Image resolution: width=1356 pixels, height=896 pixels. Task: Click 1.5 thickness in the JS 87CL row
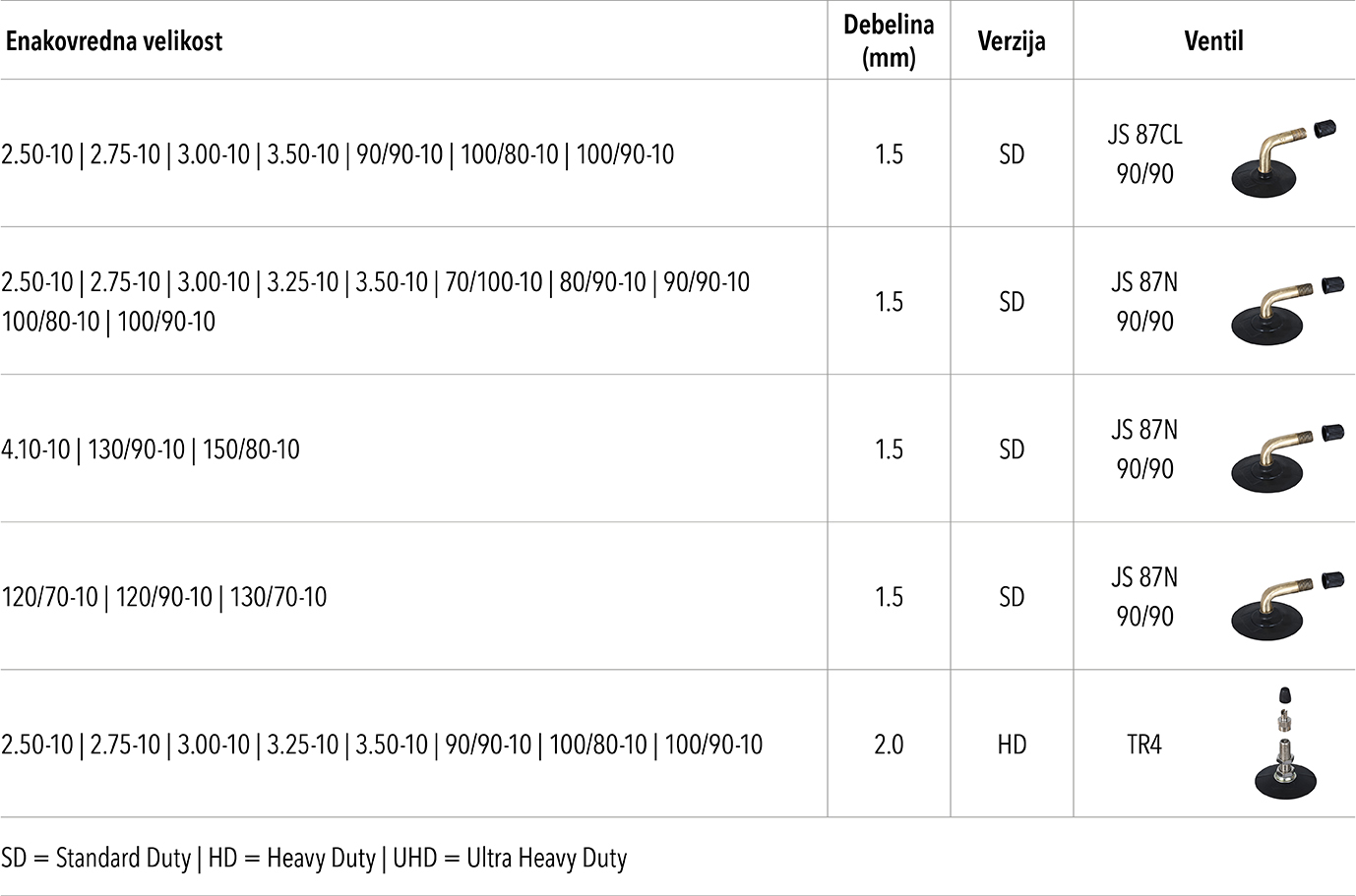(889, 154)
